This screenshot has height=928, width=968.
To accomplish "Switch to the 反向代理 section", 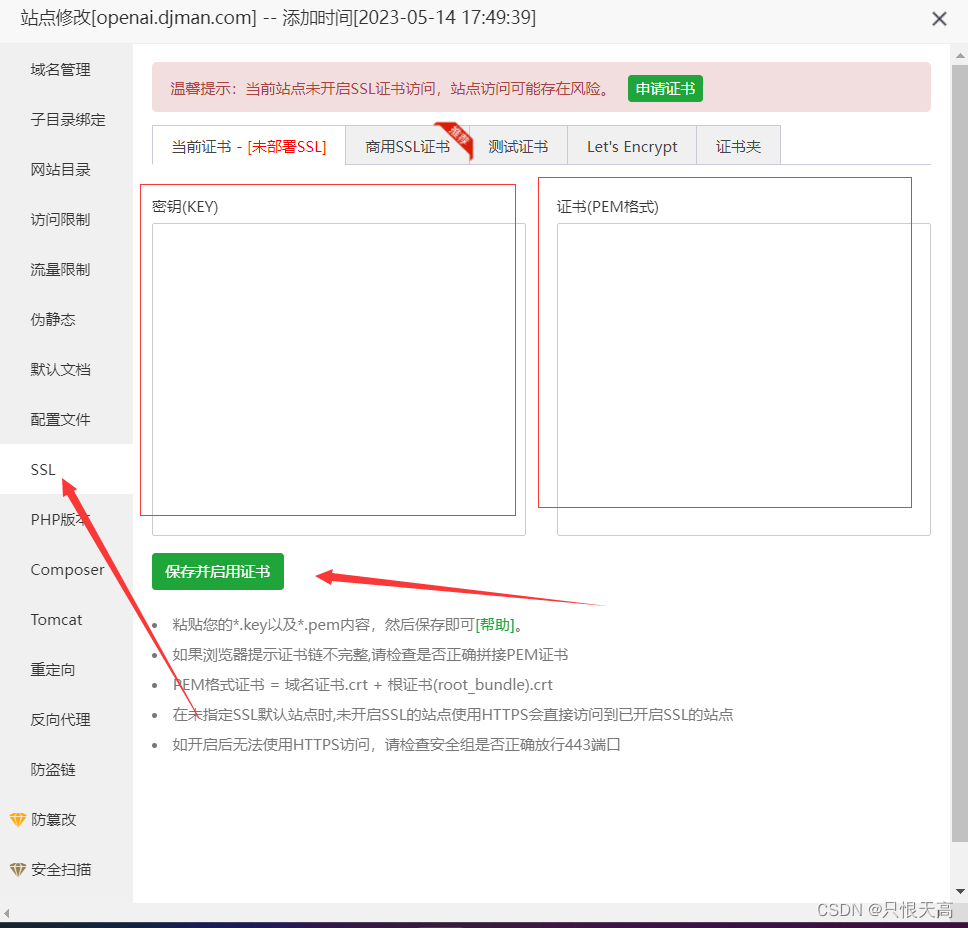I will pos(60,719).
